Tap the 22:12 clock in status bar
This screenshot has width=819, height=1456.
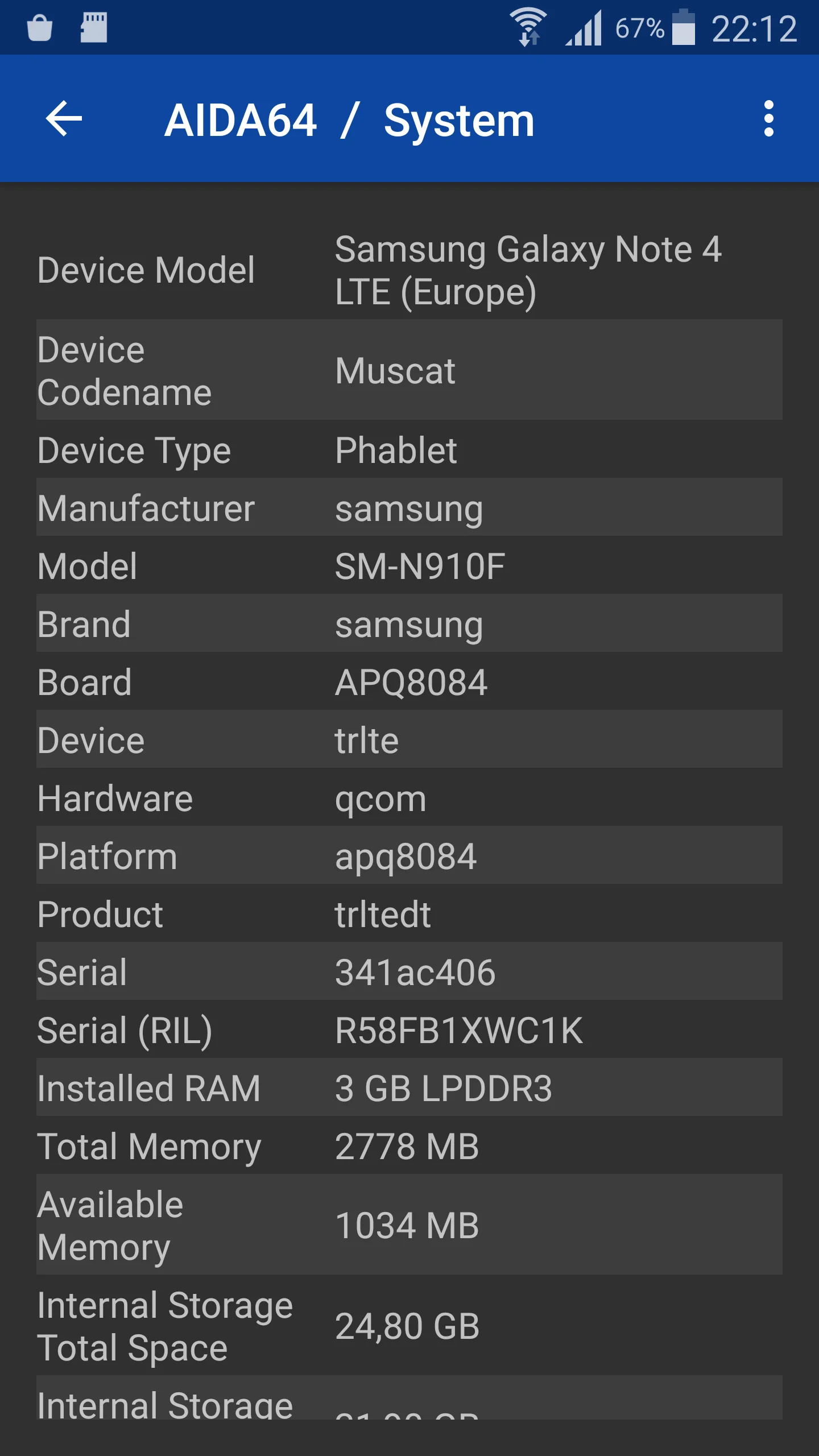(754, 28)
